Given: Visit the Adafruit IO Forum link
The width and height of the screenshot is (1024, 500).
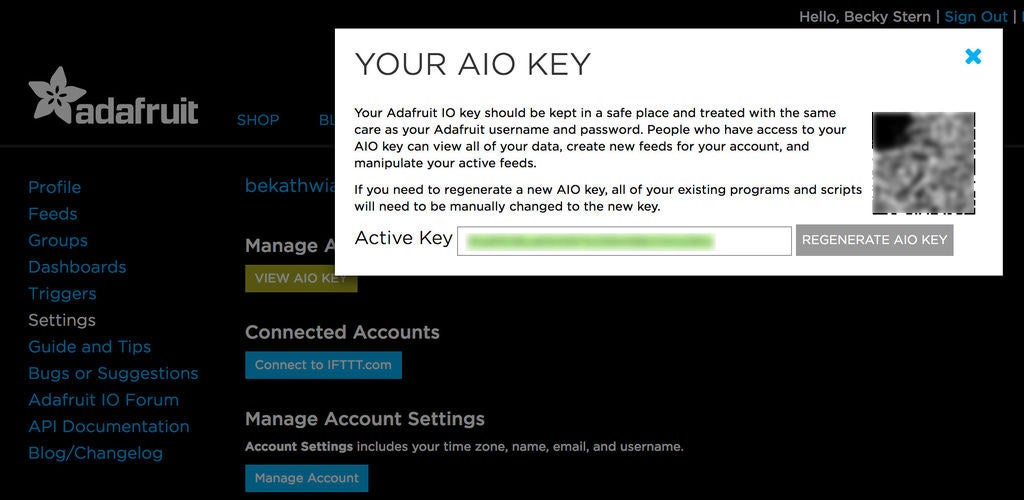Looking at the screenshot, I should [103, 399].
